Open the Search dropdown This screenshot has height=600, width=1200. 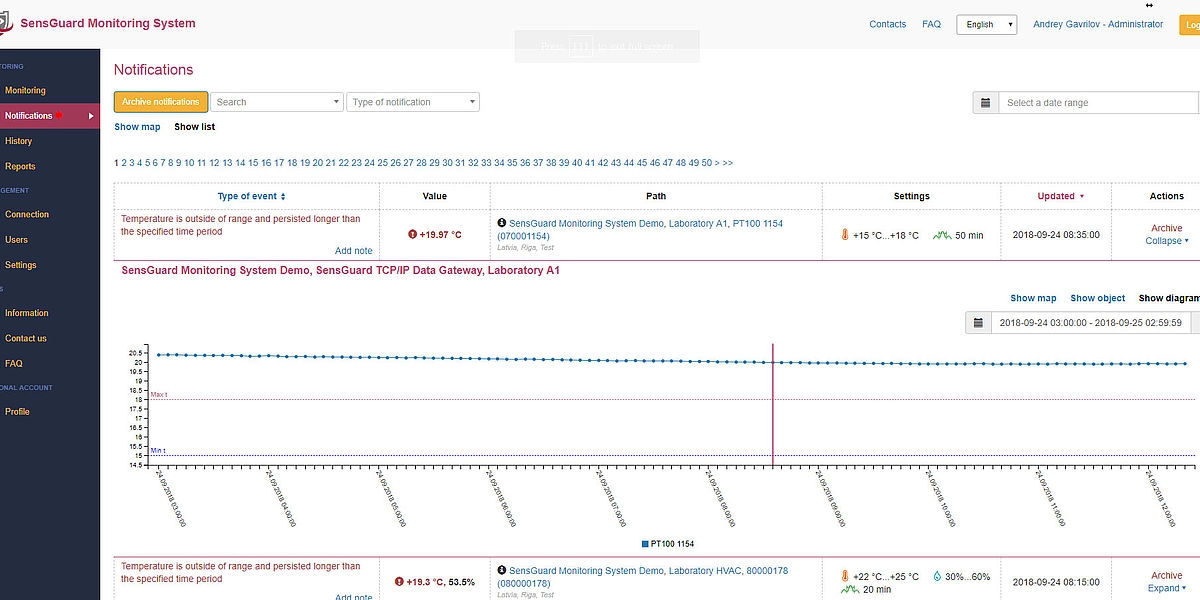click(x=277, y=102)
